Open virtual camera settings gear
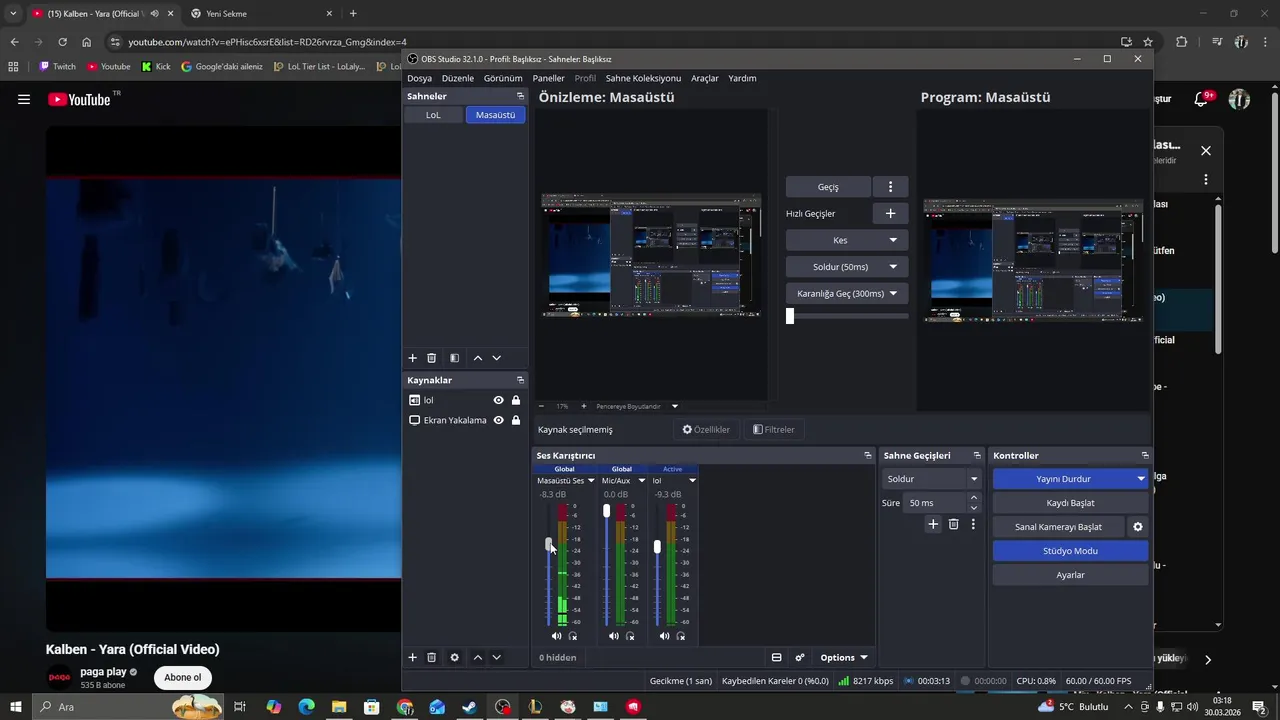Screen dimensions: 1280x720 1137,527
